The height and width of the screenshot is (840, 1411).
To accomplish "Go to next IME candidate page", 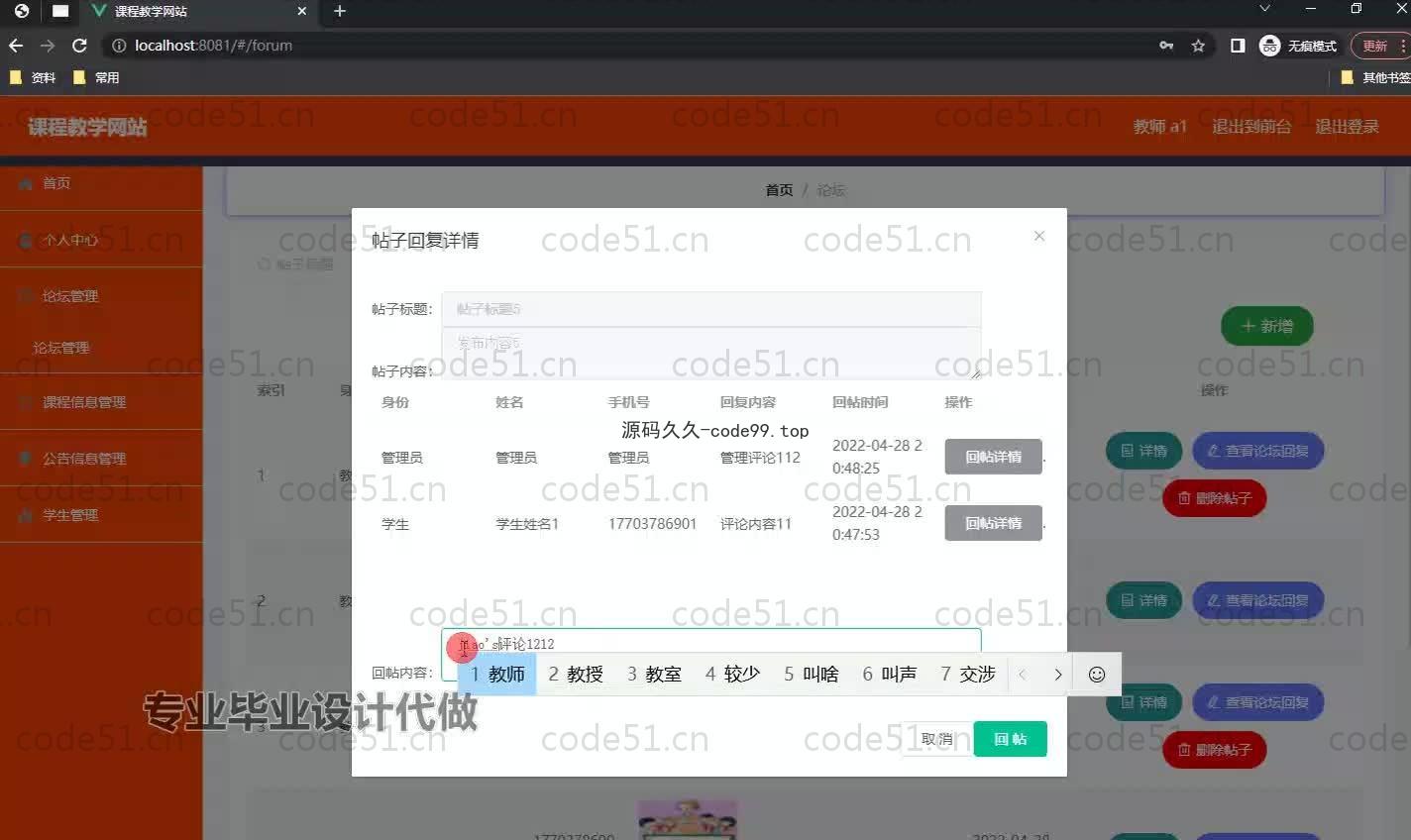I will [1058, 675].
